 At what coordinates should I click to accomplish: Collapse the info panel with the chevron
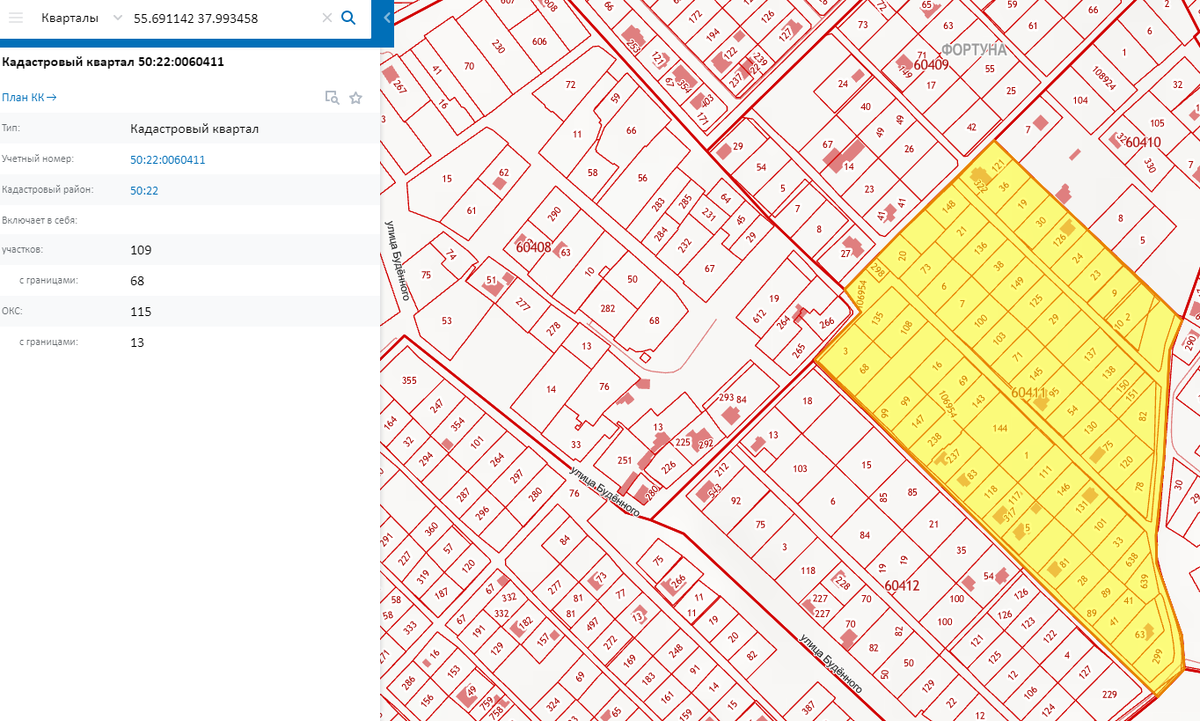pyautogui.click(x=387, y=18)
